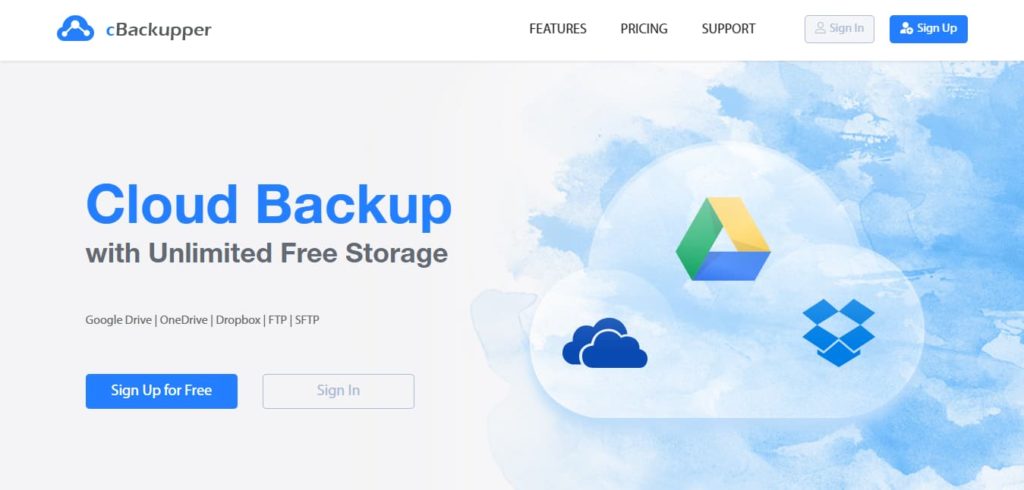The height and width of the screenshot is (490, 1024).
Task: Click the Cloud Backup headline
Action: (268, 204)
